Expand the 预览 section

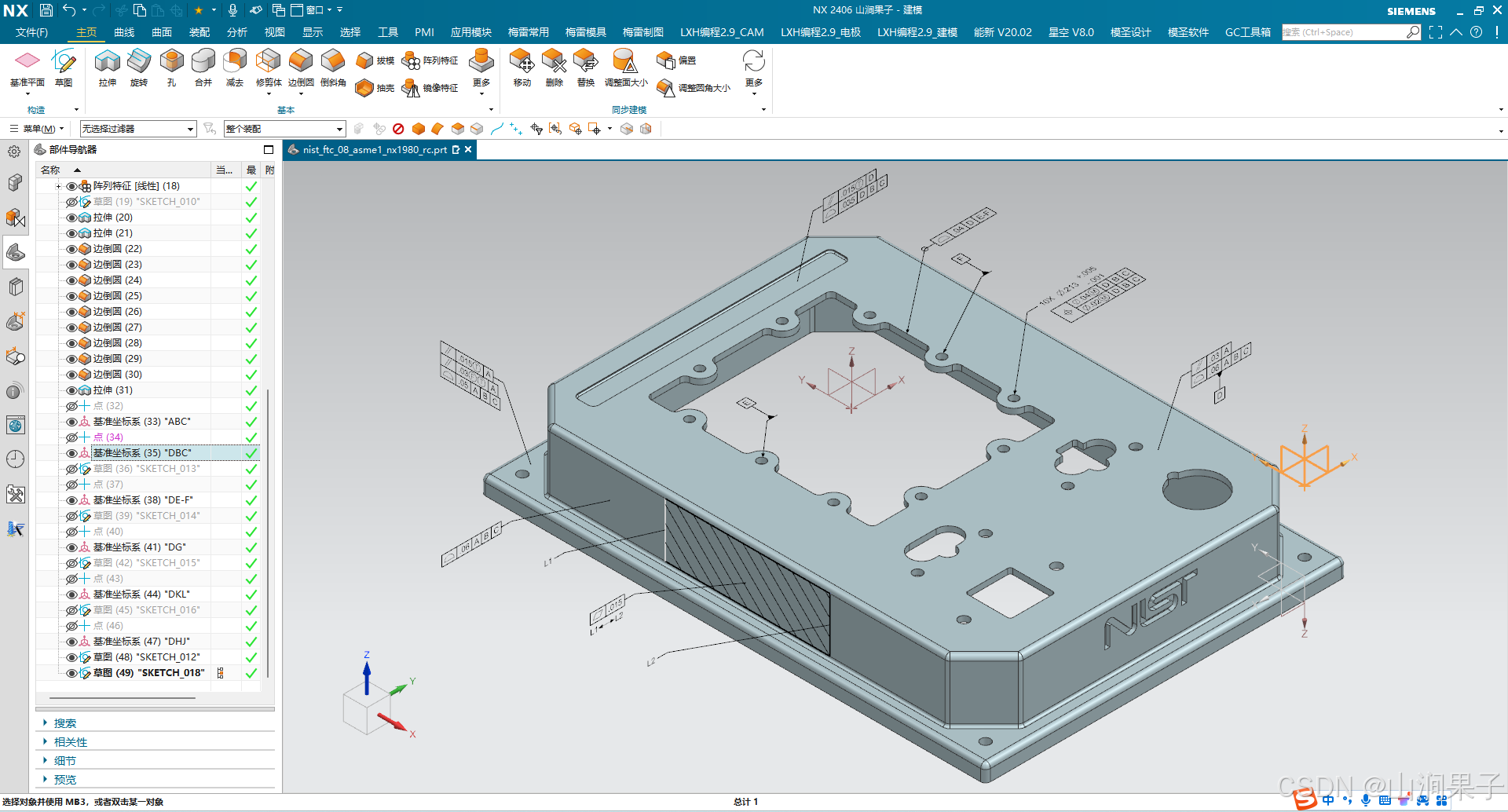pos(46,779)
